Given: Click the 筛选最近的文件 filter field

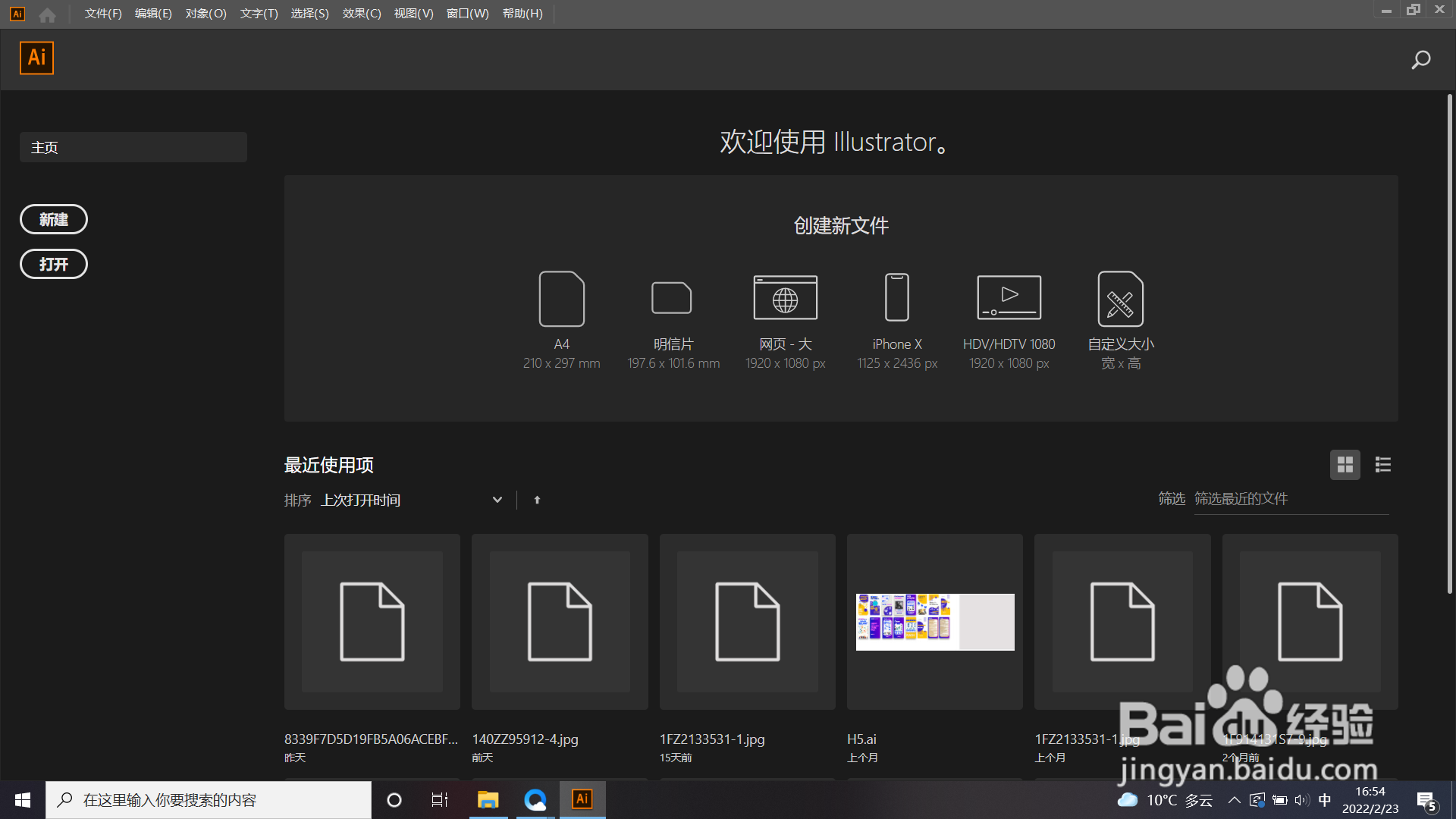Looking at the screenshot, I should (x=1291, y=499).
